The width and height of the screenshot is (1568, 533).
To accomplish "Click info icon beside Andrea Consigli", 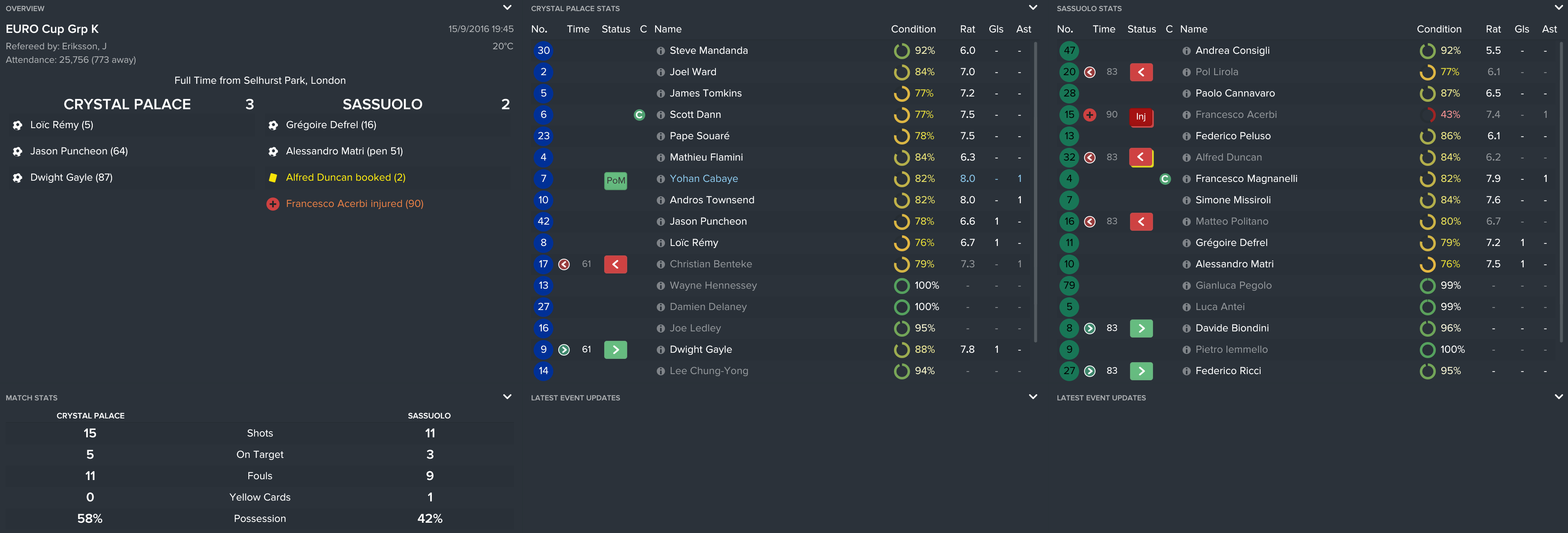I will pyautogui.click(x=1186, y=51).
